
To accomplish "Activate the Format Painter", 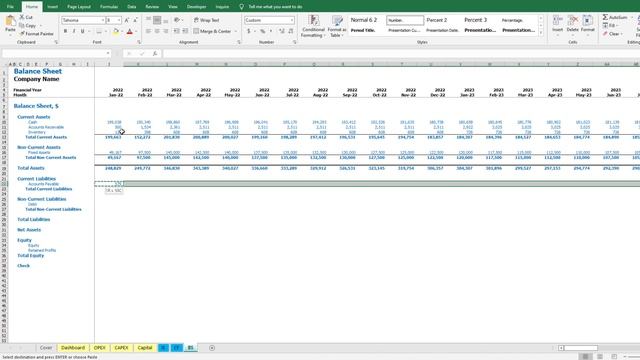I will 37,33.
